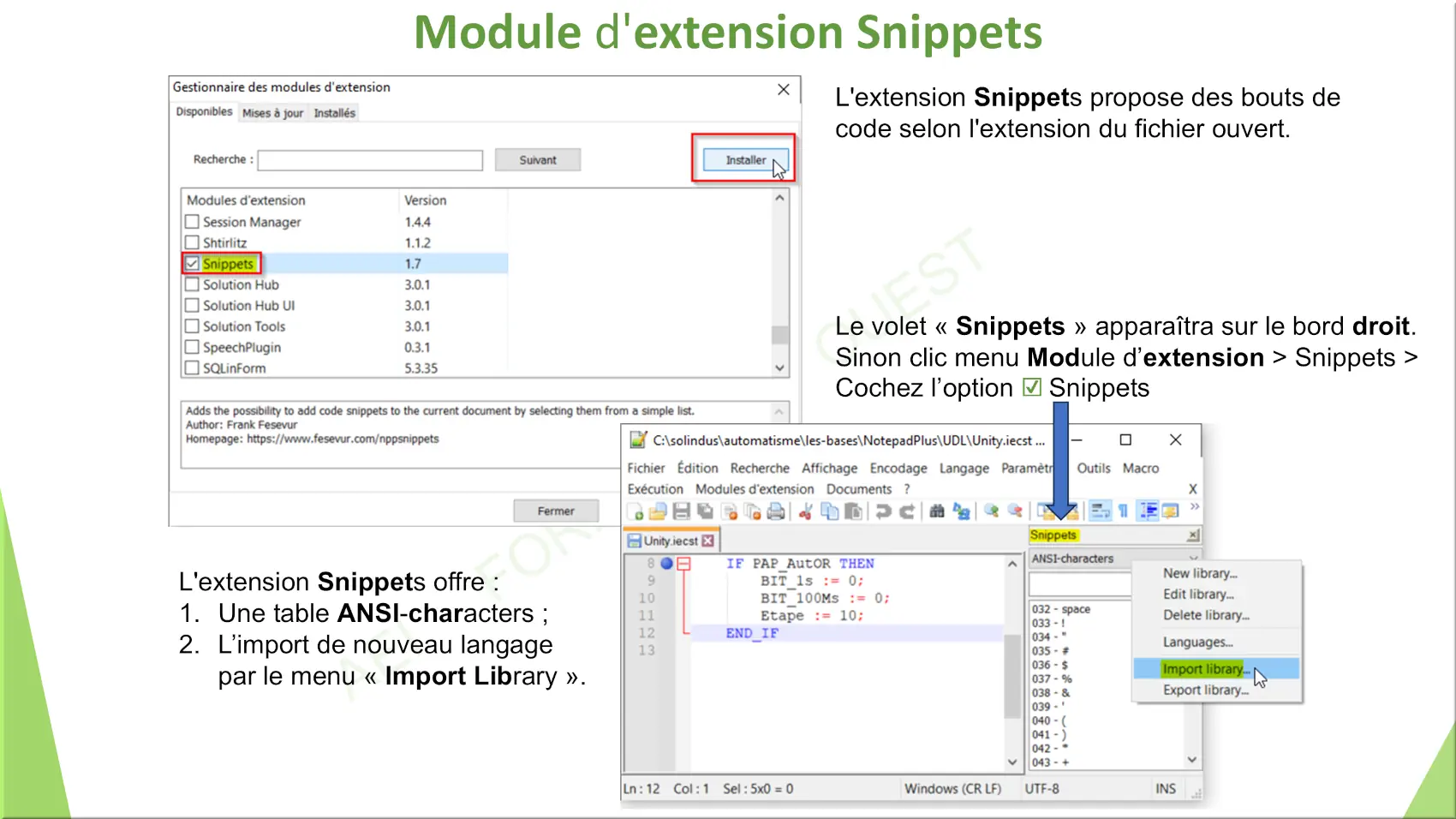The image size is (1456, 819).
Task: Click the Find binoculars icon
Action: [937, 511]
